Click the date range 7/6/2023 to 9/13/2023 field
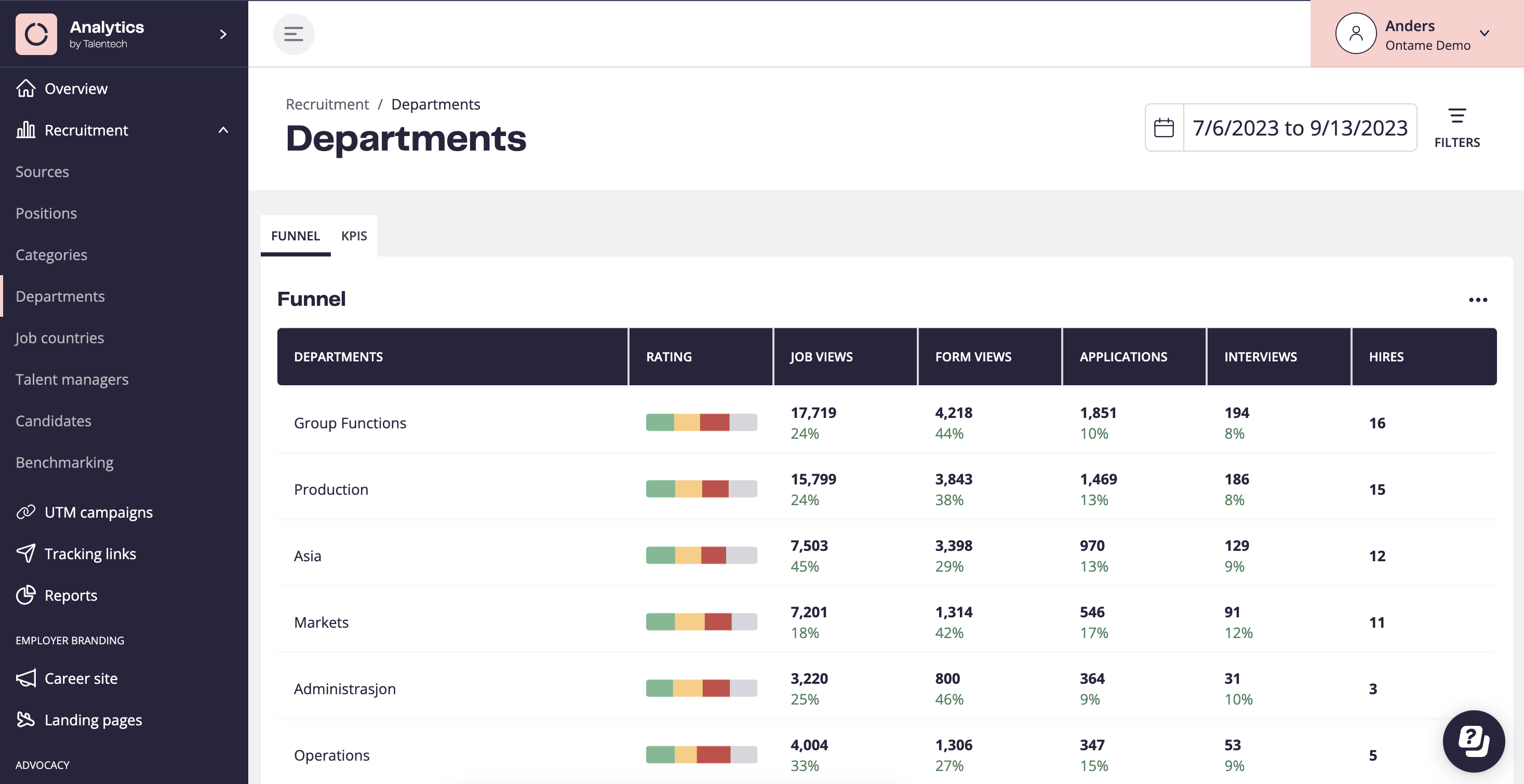This screenshot has width=1524, height=784. coord(1300,128)
